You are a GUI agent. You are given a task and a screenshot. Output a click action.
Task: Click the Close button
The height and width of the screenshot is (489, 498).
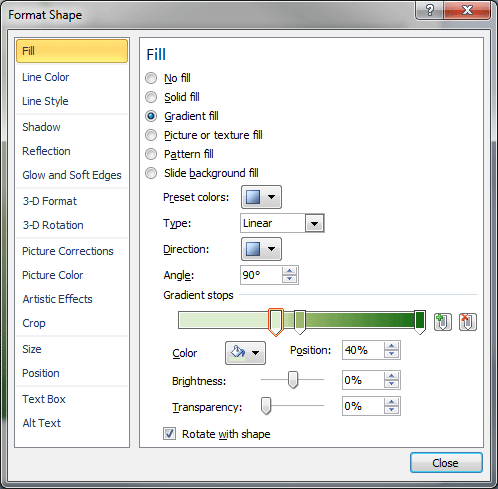pyautogui.click(x=446, y=463)
